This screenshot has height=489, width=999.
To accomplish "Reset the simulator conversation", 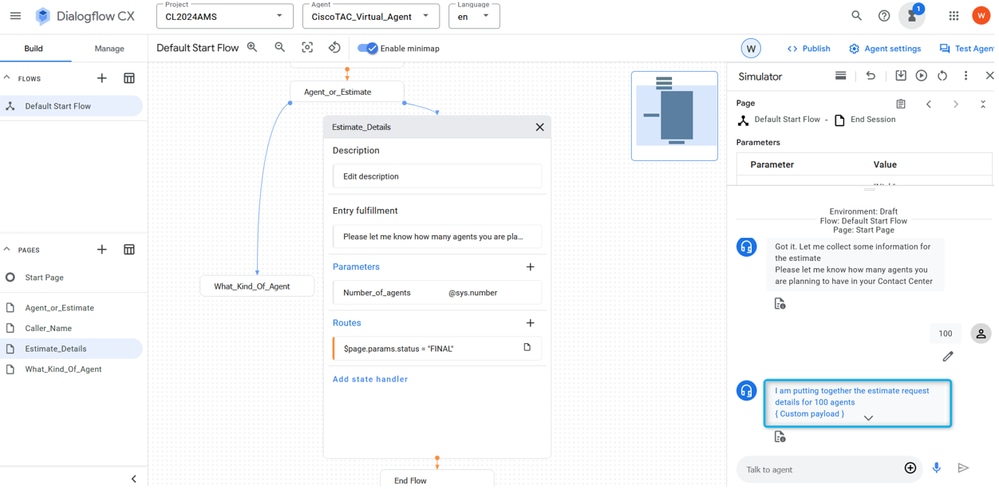I will click(942, 76).
